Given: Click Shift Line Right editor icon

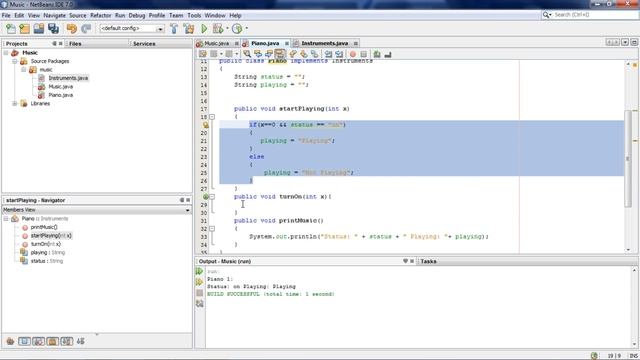Looking at the screenshot, I should point(339,54).
